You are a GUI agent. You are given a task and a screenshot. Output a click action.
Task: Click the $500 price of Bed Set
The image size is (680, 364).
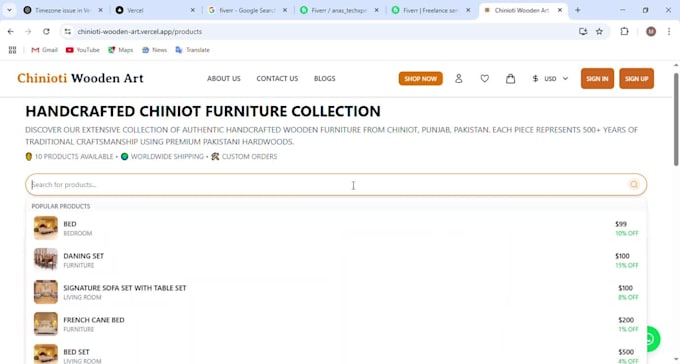point(626,352)
